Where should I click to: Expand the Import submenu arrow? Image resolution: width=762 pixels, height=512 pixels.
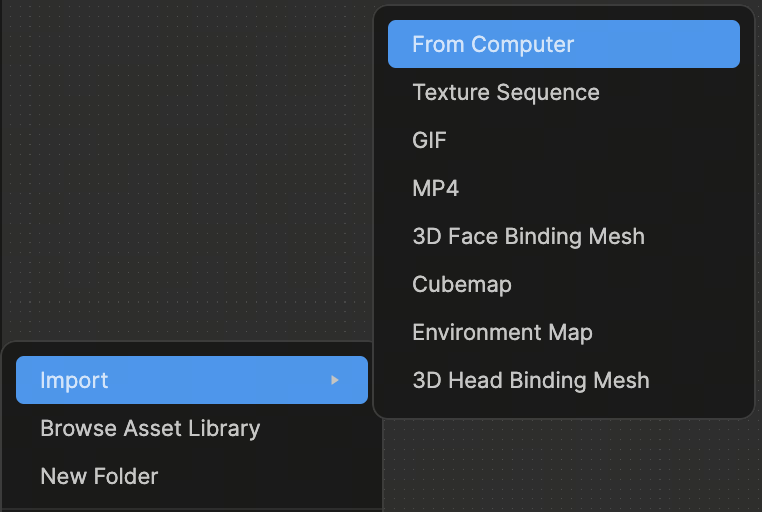pyautogui.click(x=335, y=380)
